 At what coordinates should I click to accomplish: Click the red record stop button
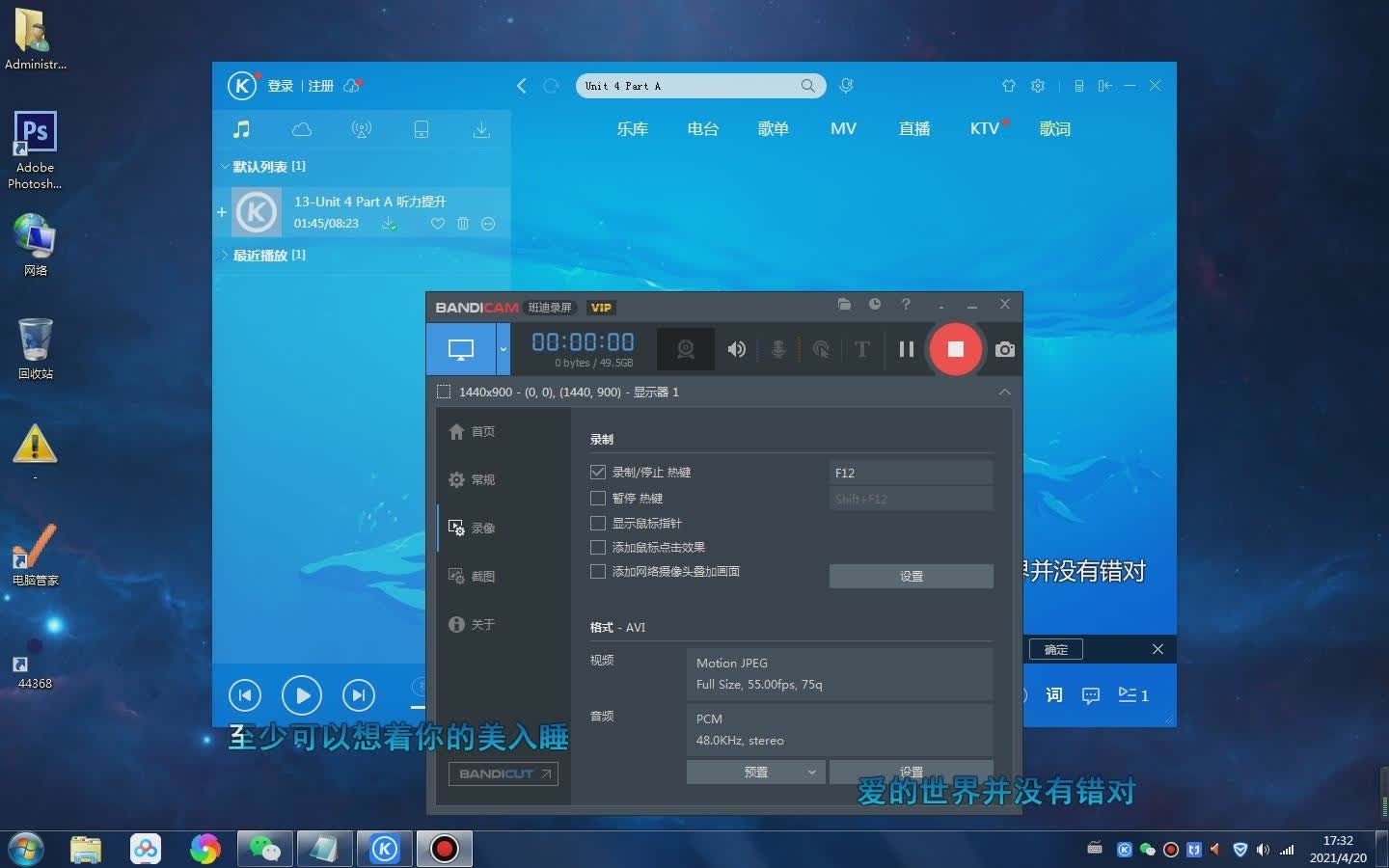[955, 349]
